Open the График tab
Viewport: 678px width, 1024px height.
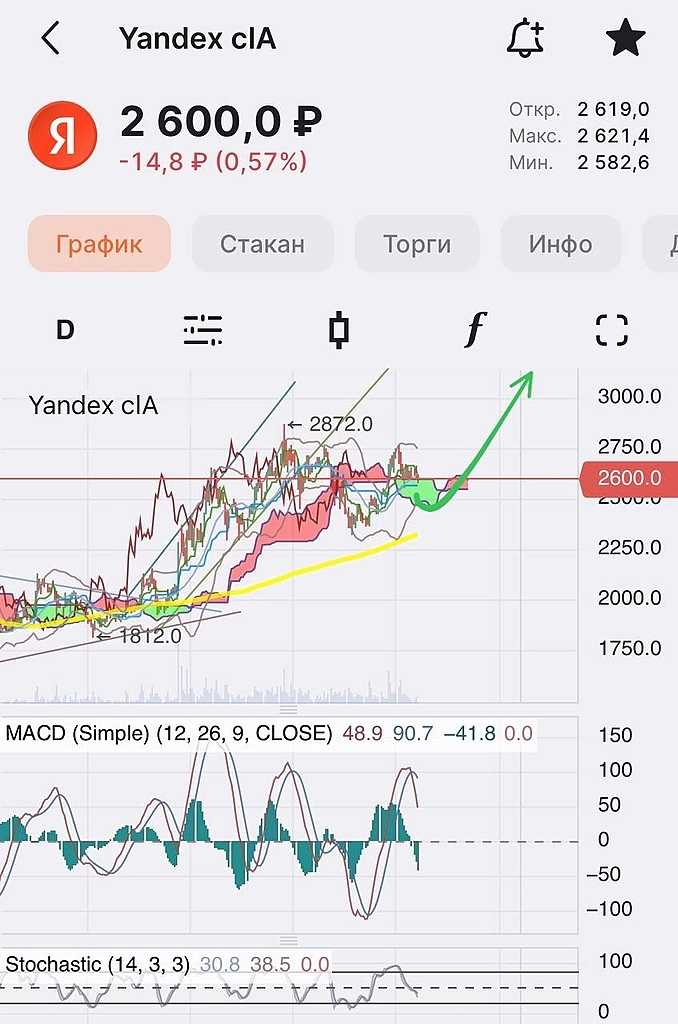pos(99,244)
